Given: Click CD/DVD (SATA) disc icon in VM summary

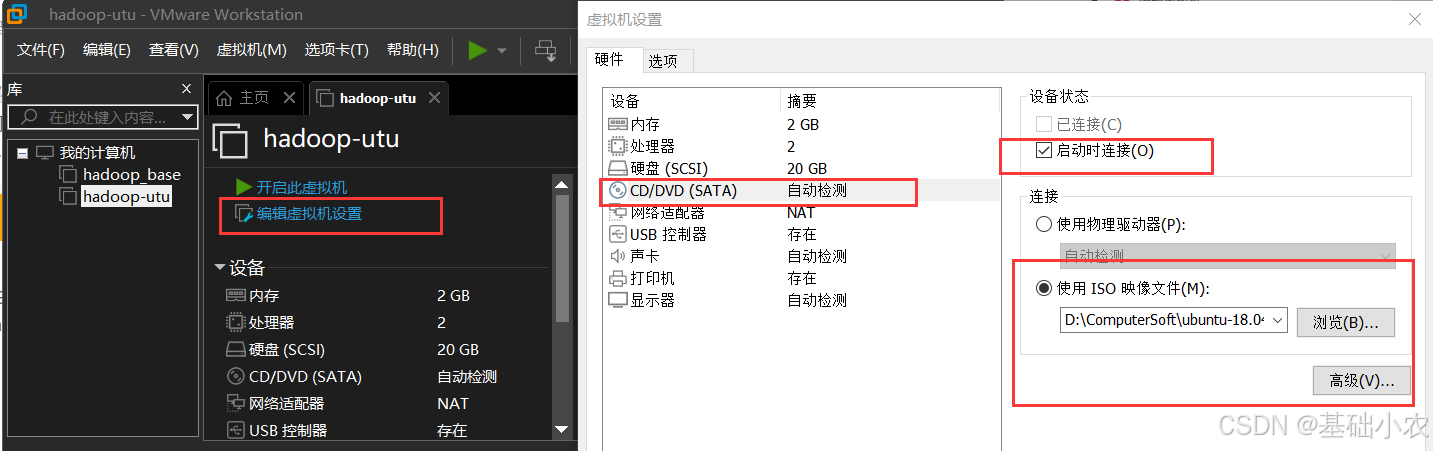Looking at the screenshot, I should [x=236, y=377].
